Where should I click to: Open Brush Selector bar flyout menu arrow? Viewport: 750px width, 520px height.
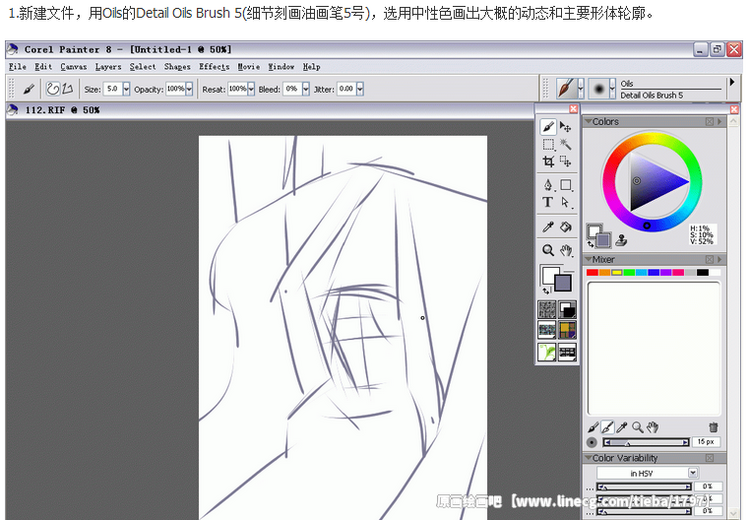point(732,82)
